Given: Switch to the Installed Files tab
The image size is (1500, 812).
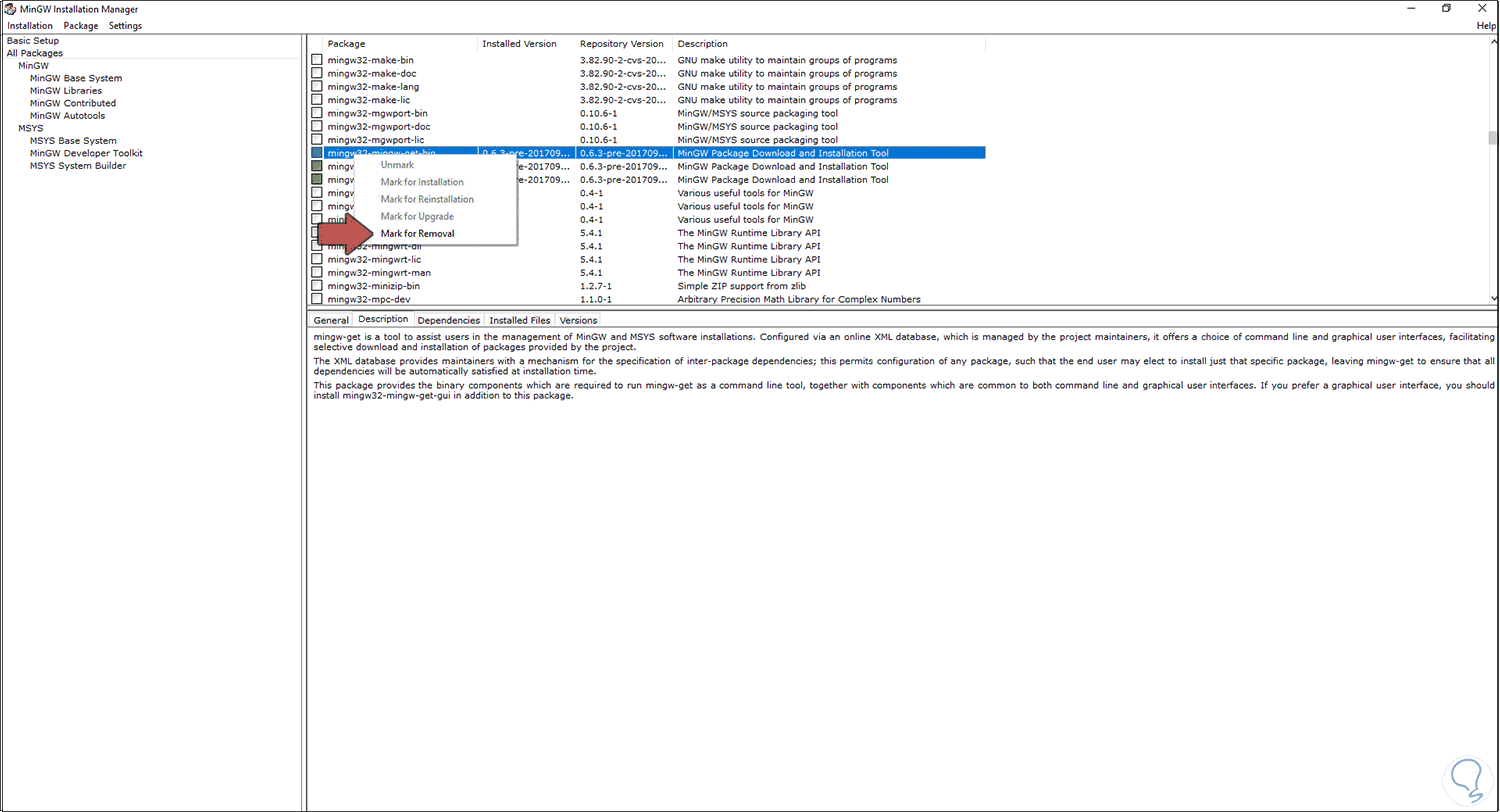Looking at the screenshot, I should click(520, 320).
